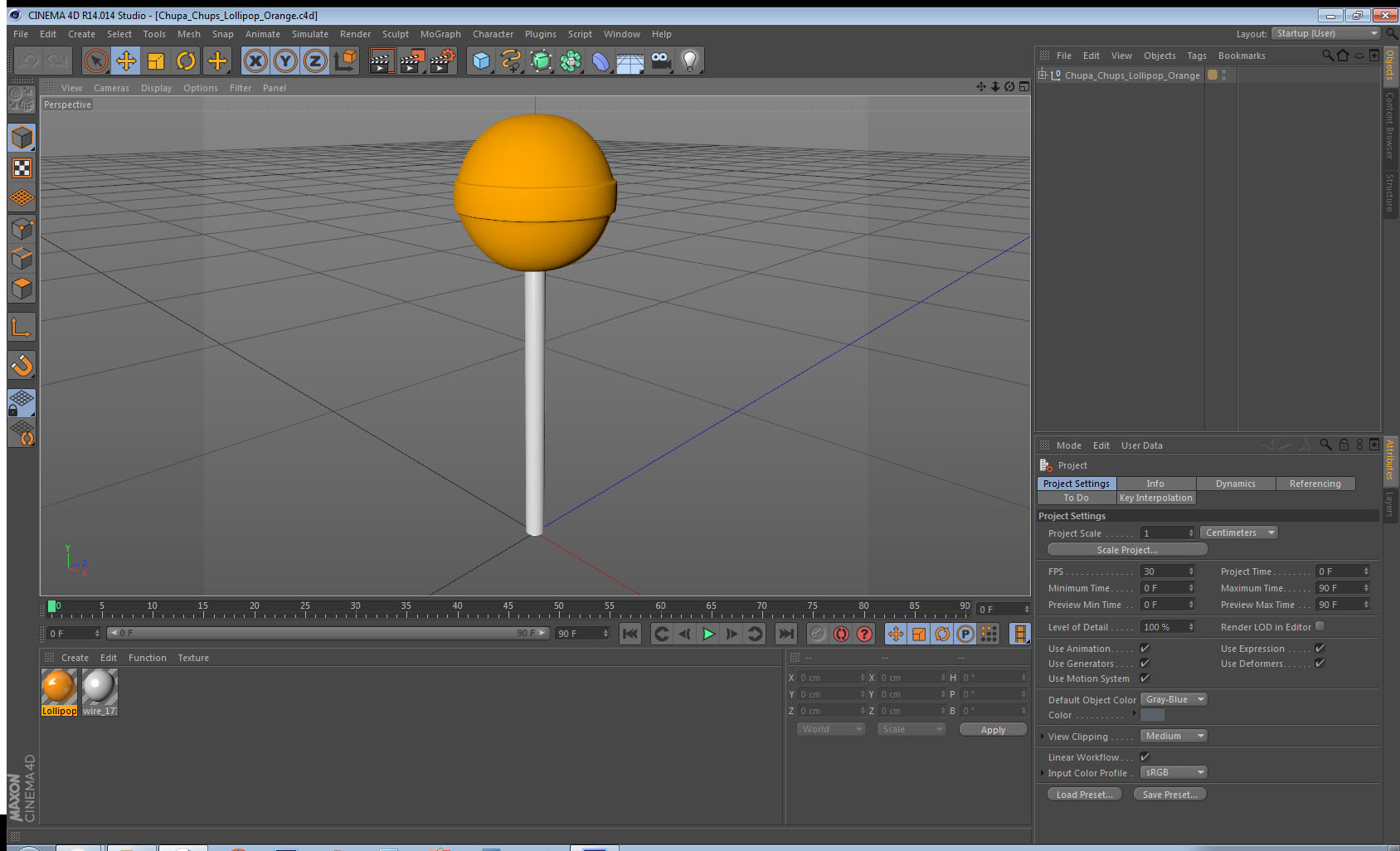
Task: Select the wire_17 material thumbnail
Action: click(100, 692)
